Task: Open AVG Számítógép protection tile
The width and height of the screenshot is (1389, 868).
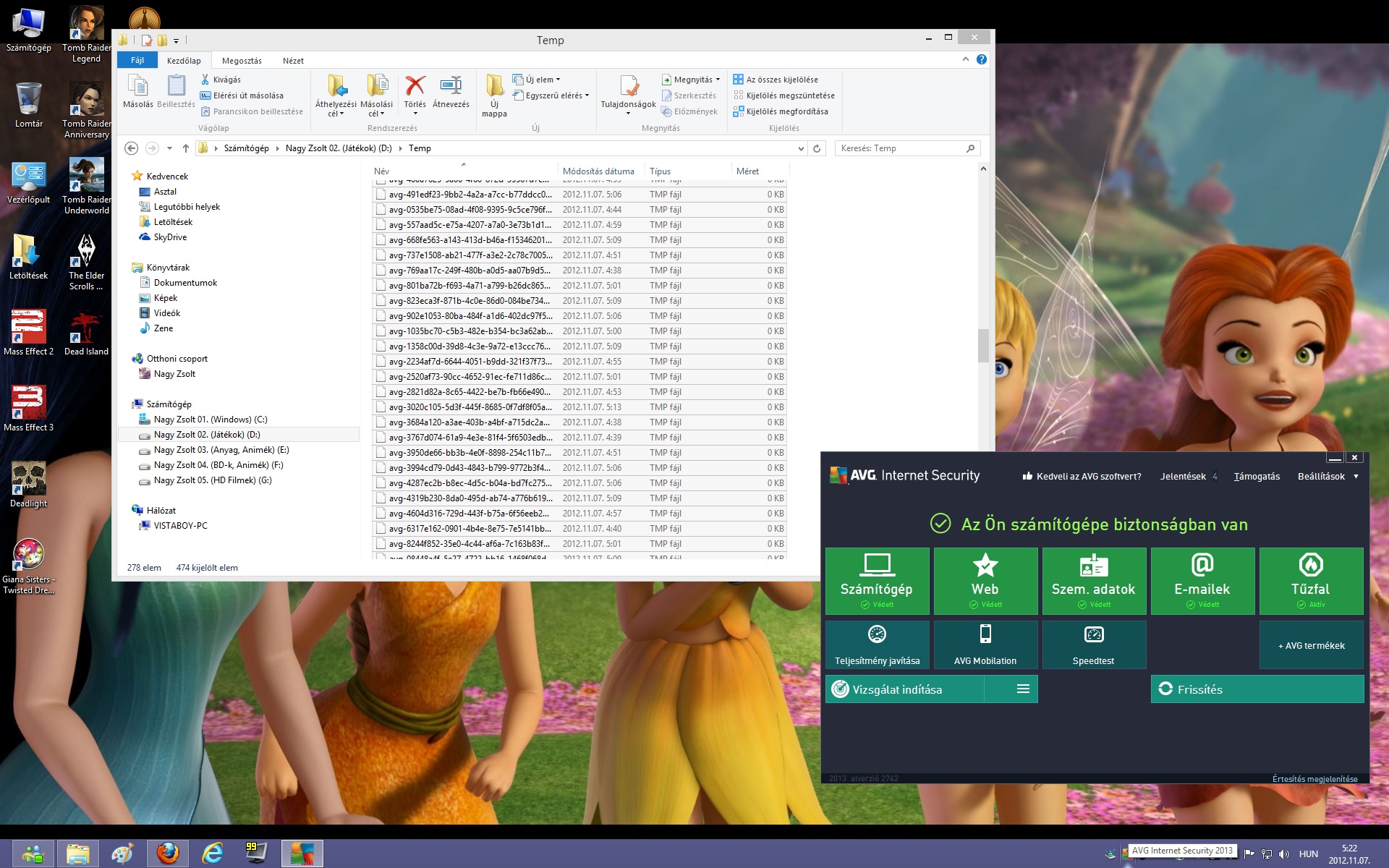Action: pos(877,581)
